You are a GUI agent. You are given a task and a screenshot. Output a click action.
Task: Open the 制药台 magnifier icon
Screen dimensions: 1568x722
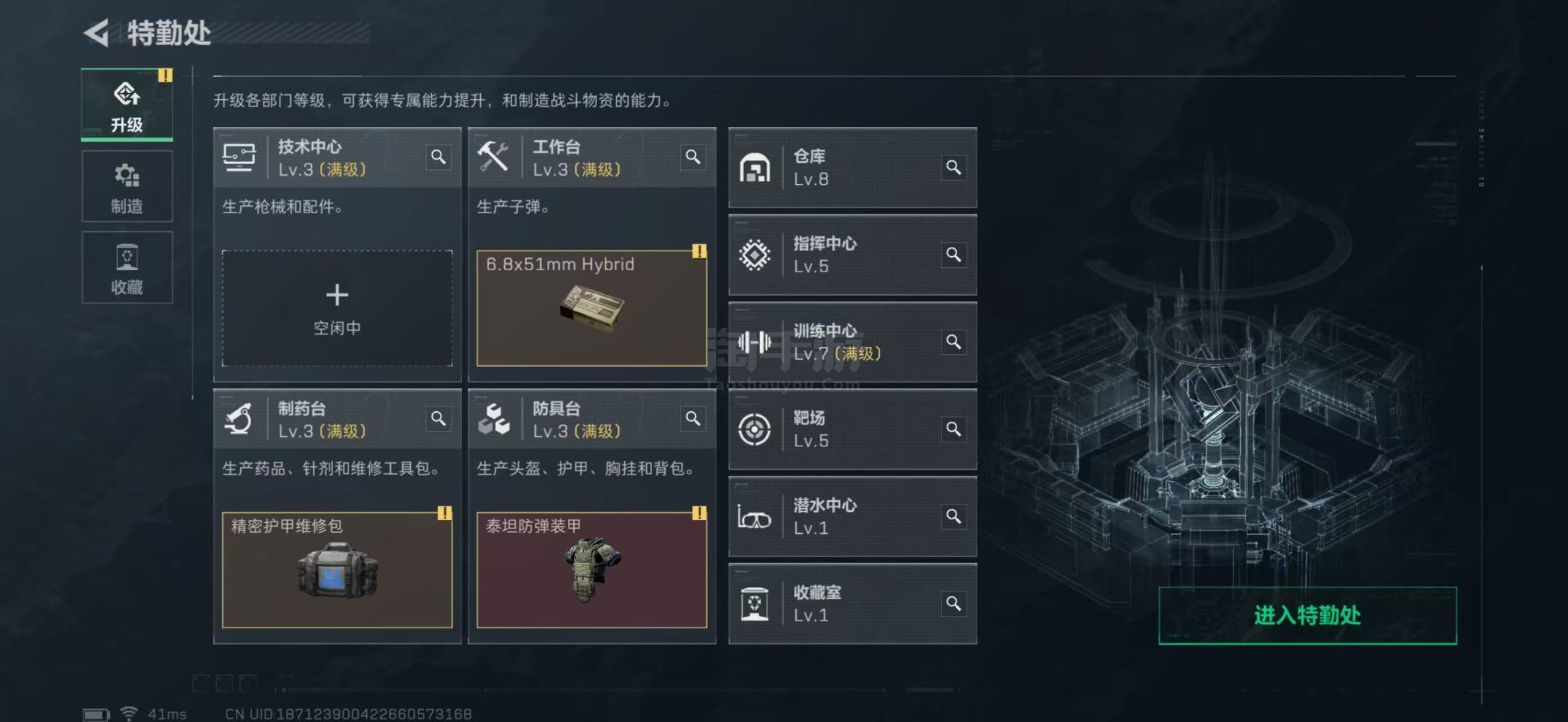[439, 419]
